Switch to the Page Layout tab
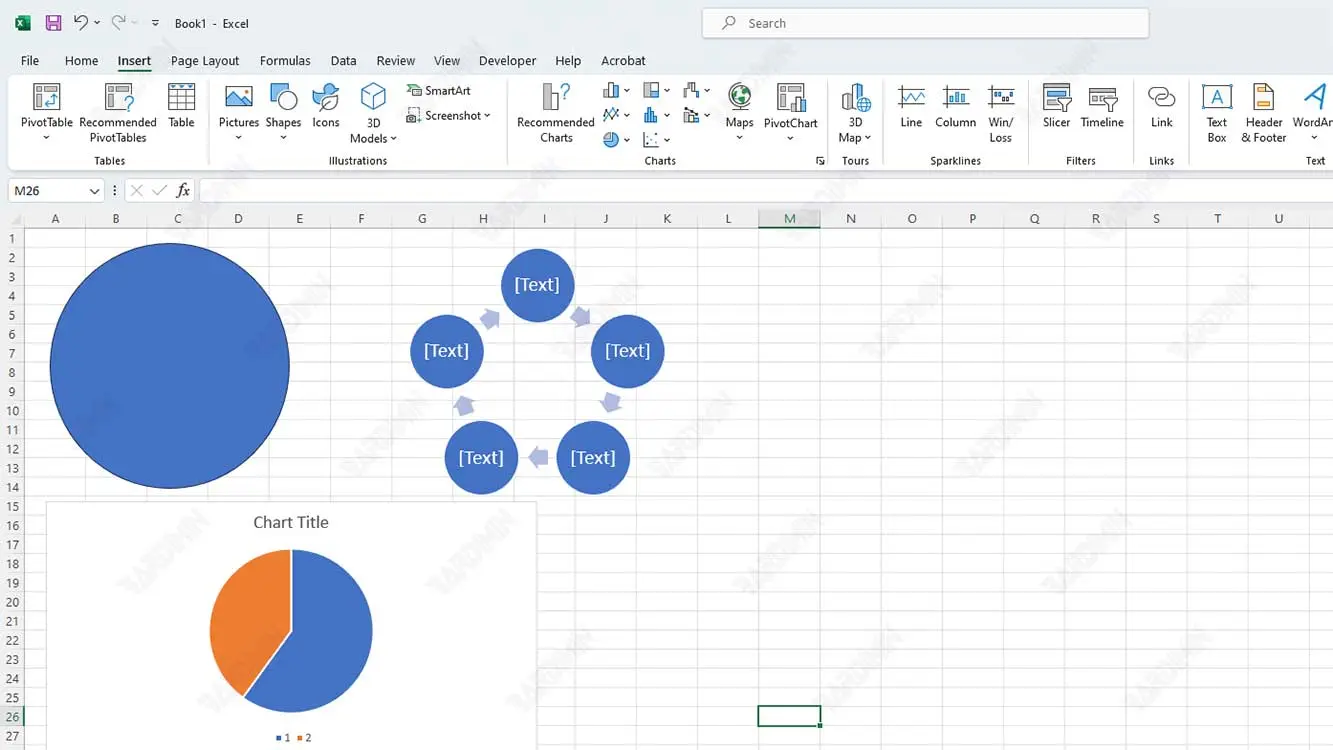1333x750 pixels. [205, 61]
